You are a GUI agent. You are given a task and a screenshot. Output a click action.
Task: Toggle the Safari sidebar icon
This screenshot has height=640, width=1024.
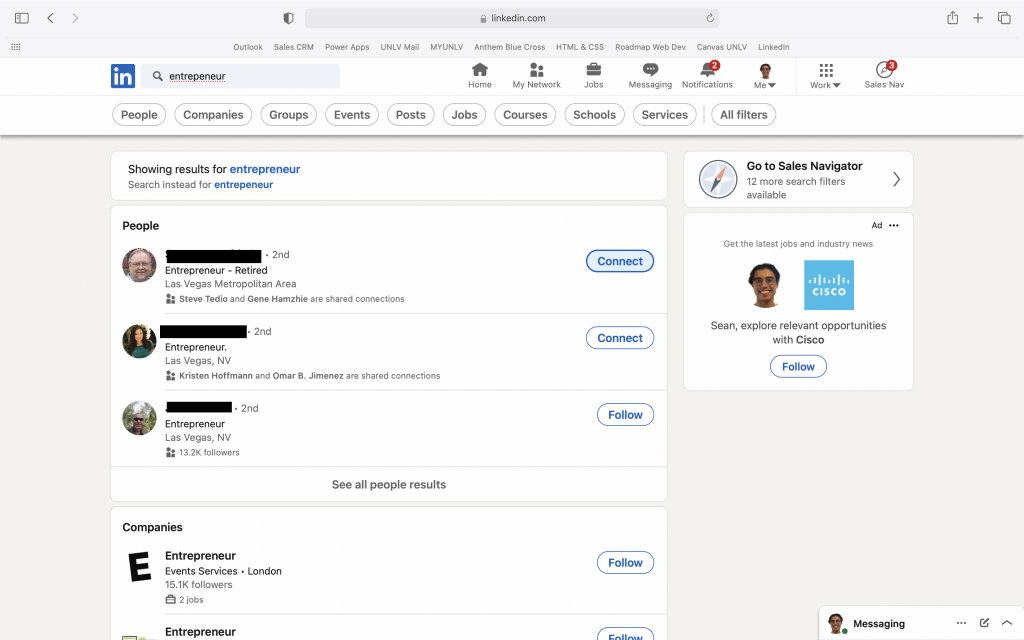tap(22, 18)
